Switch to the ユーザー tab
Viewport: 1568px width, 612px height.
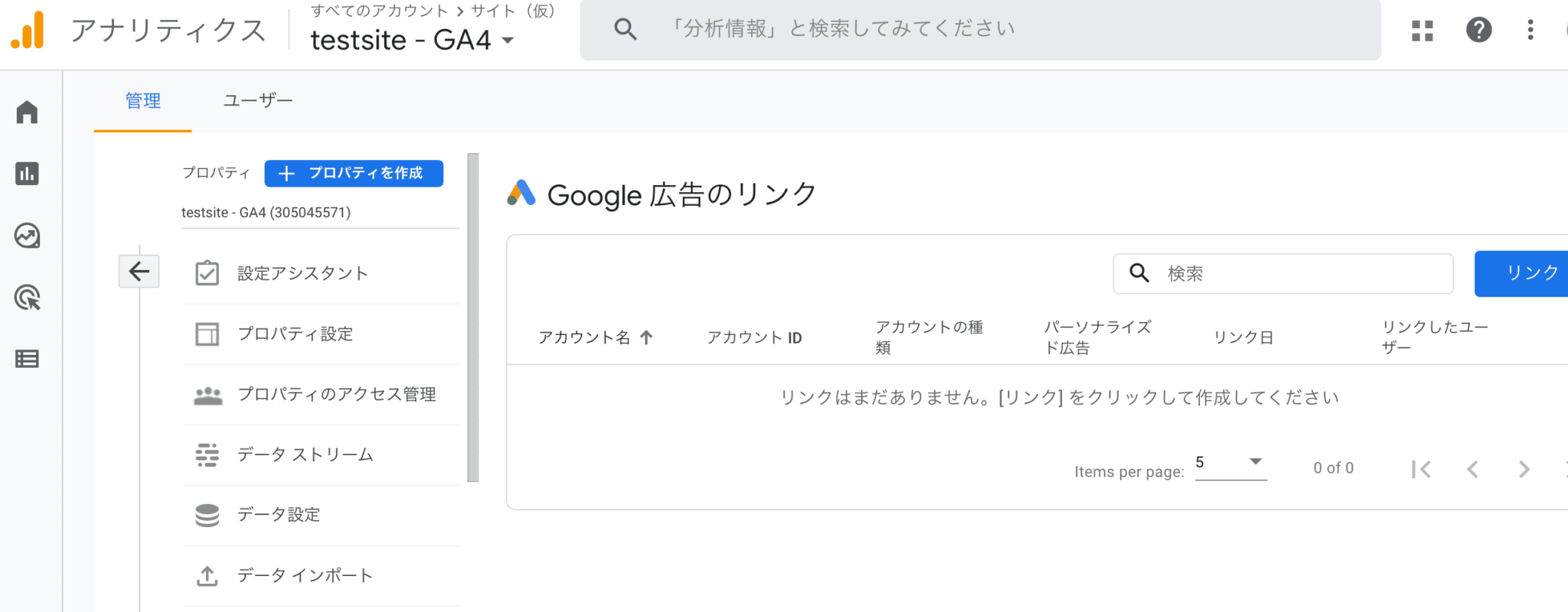(x=257, y=101)
